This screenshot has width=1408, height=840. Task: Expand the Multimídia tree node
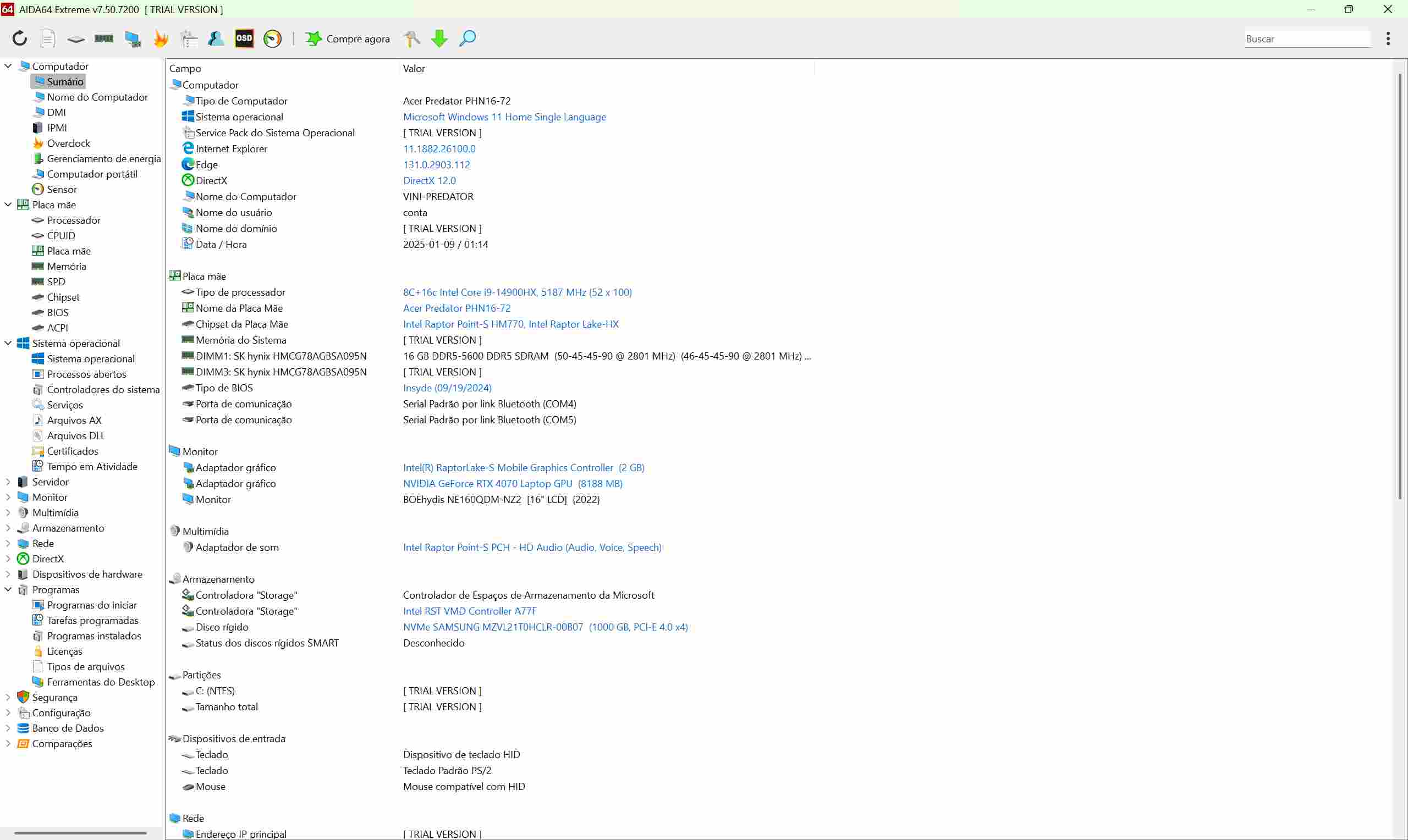coord(8,512)
